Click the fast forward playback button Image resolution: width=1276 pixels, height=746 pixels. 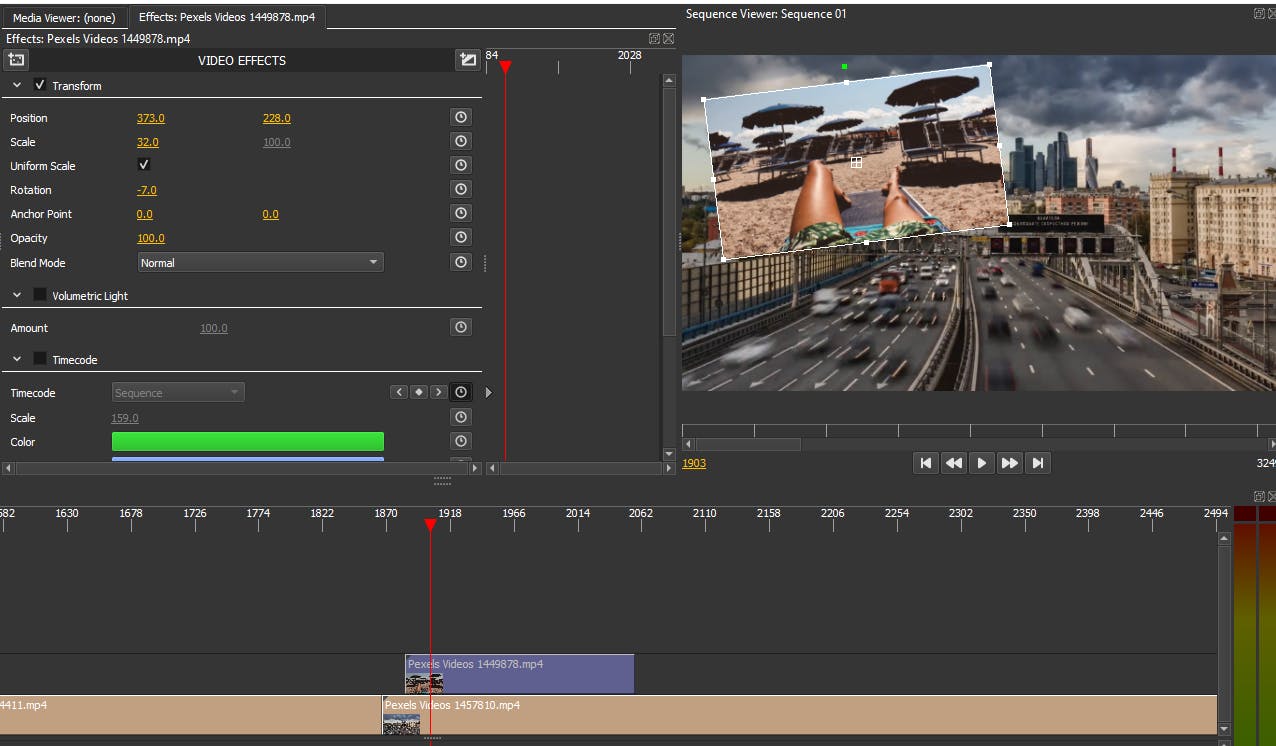click(x=1009, y=463)
